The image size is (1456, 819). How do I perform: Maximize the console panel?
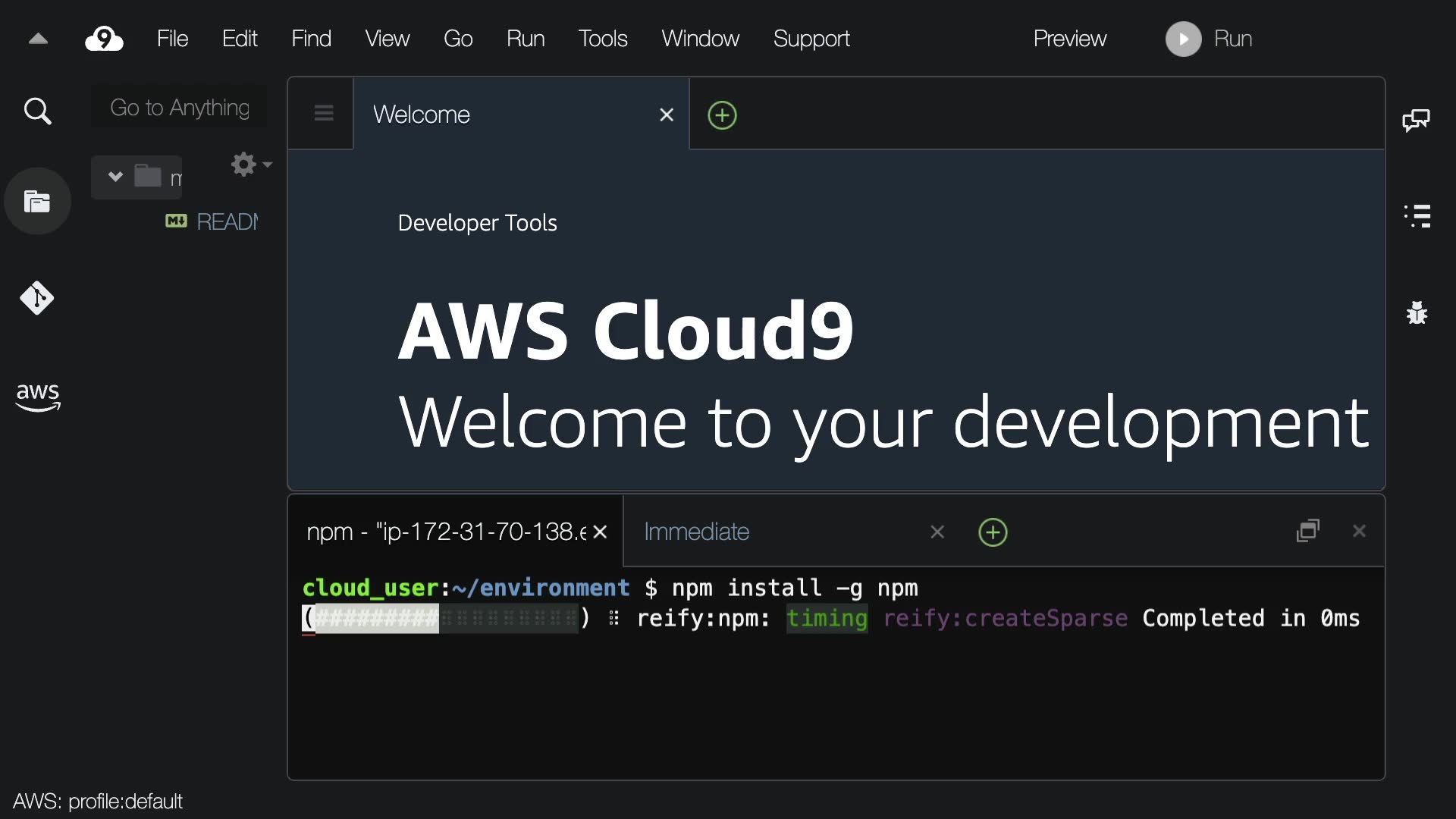coord(1308,531)
